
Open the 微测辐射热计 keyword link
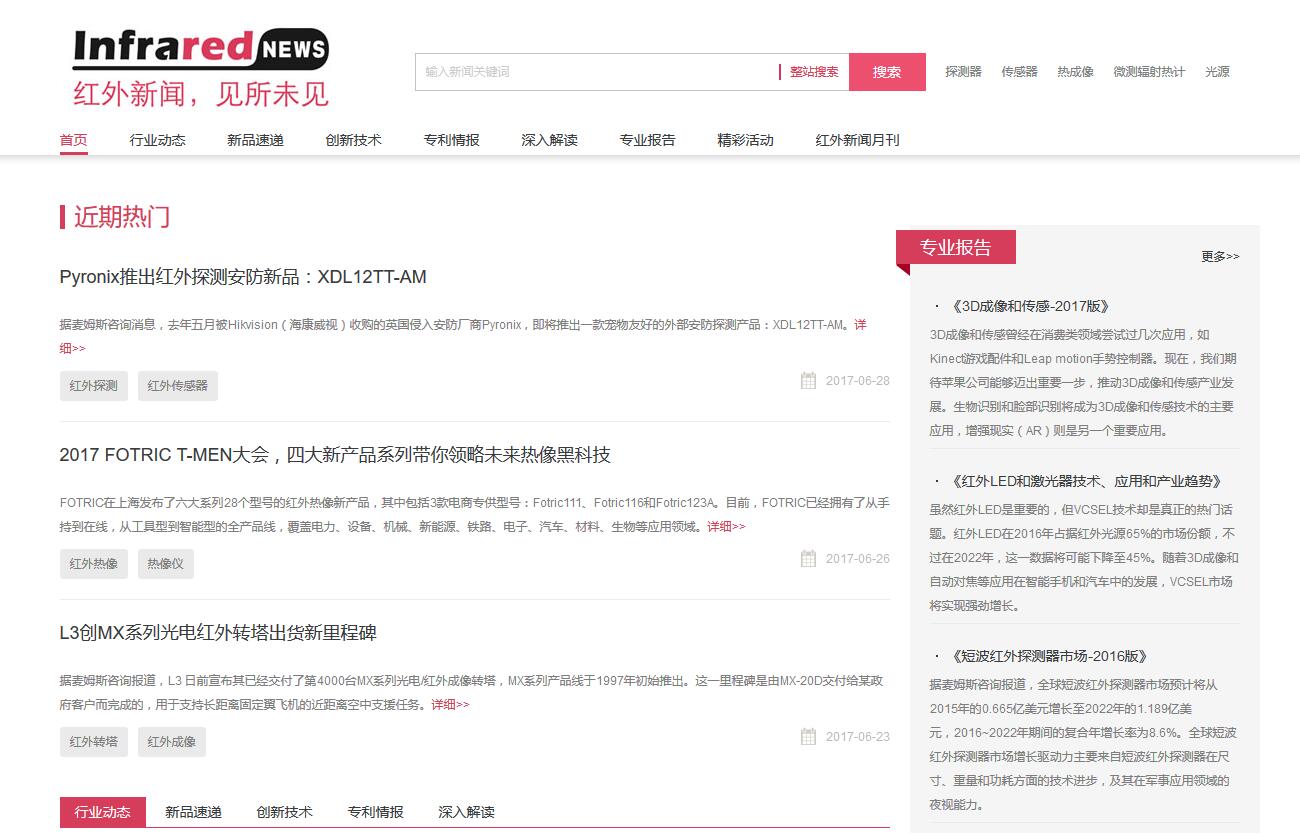[x=1149, y=72]
